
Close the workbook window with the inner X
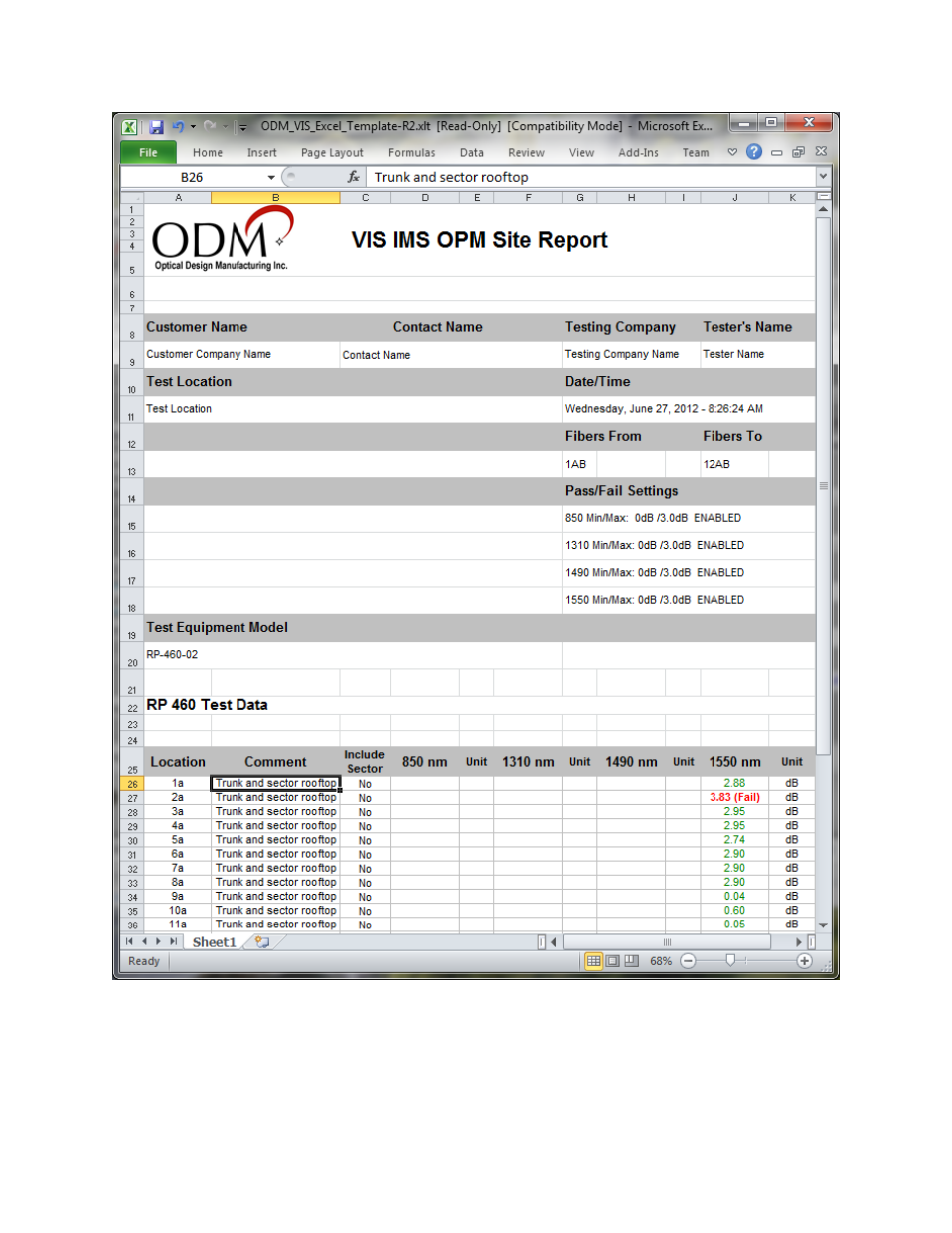[x=821, y=152]
